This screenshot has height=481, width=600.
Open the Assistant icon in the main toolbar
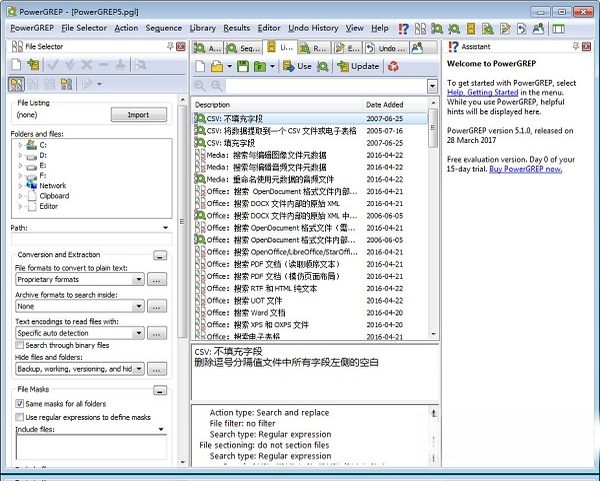tap(403, 29)
